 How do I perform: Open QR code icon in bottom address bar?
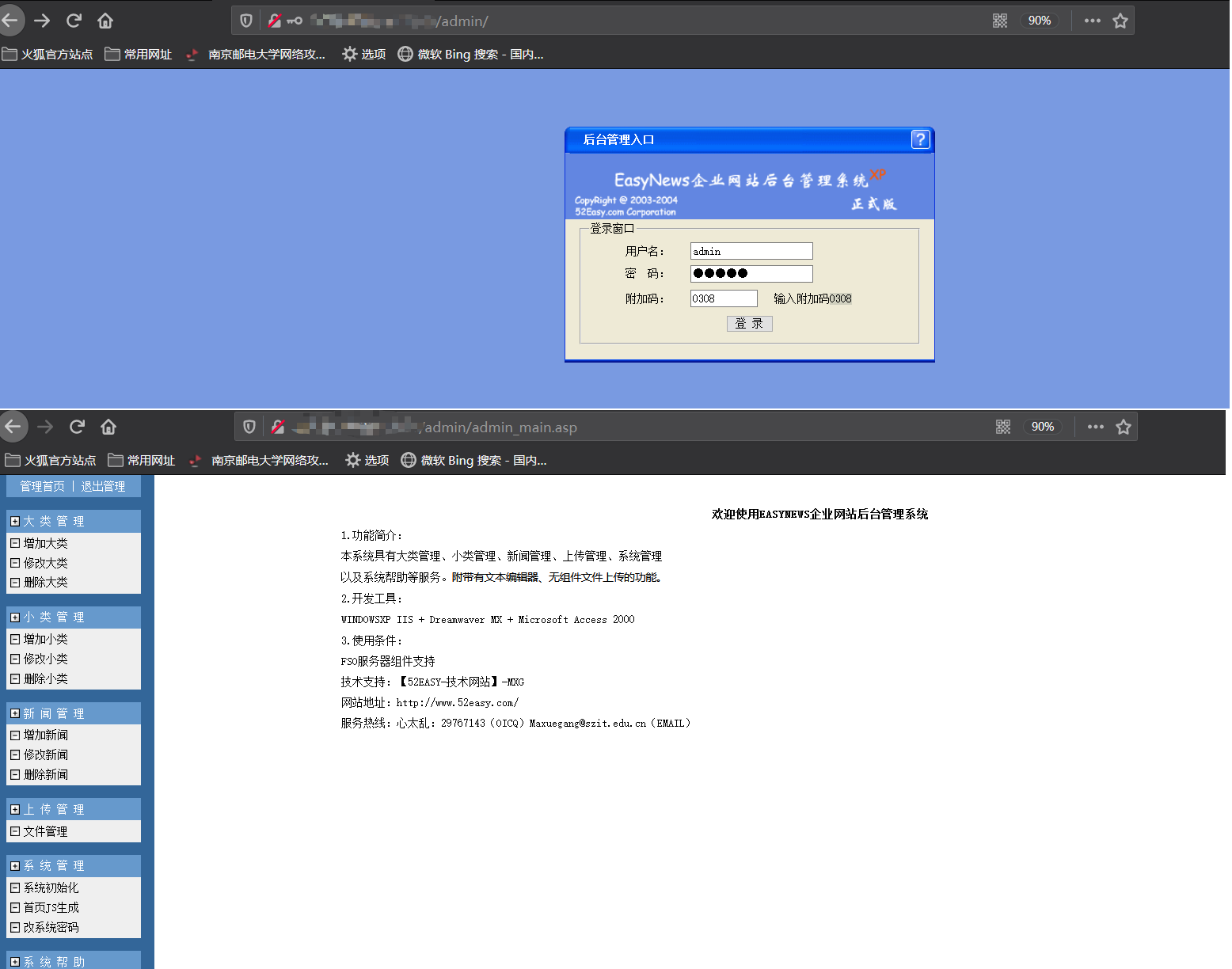point(1003,427)
